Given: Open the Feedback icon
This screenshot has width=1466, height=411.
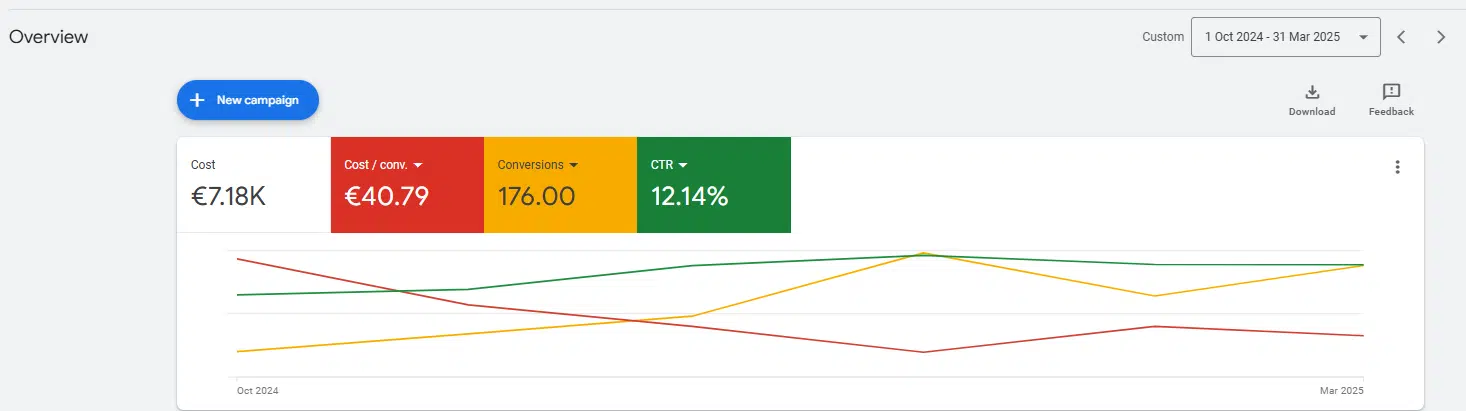Looking at the screenshot, I should pyautogui.click(x=1391, y=92).
